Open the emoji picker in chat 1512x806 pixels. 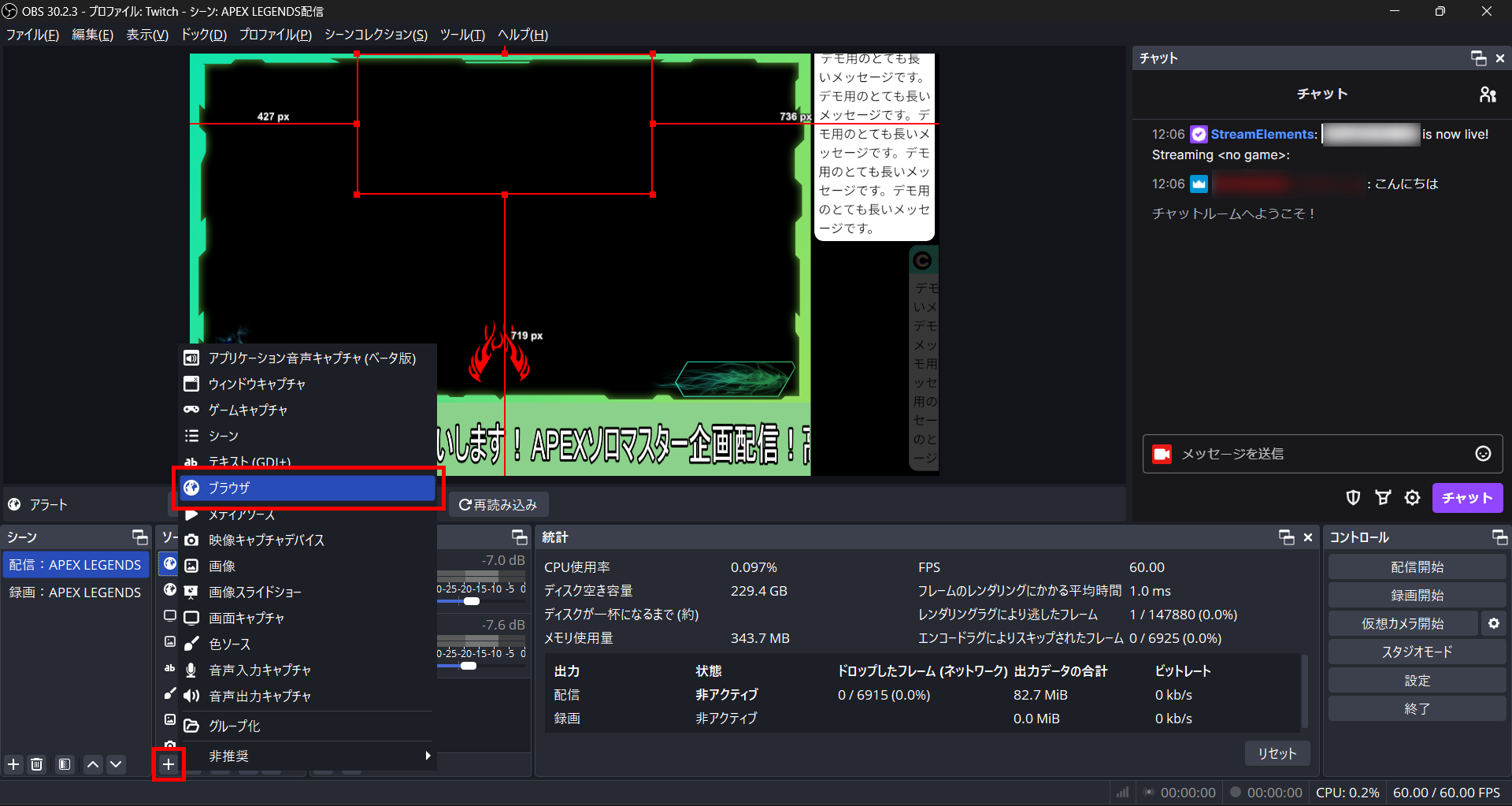(1483, 454)
